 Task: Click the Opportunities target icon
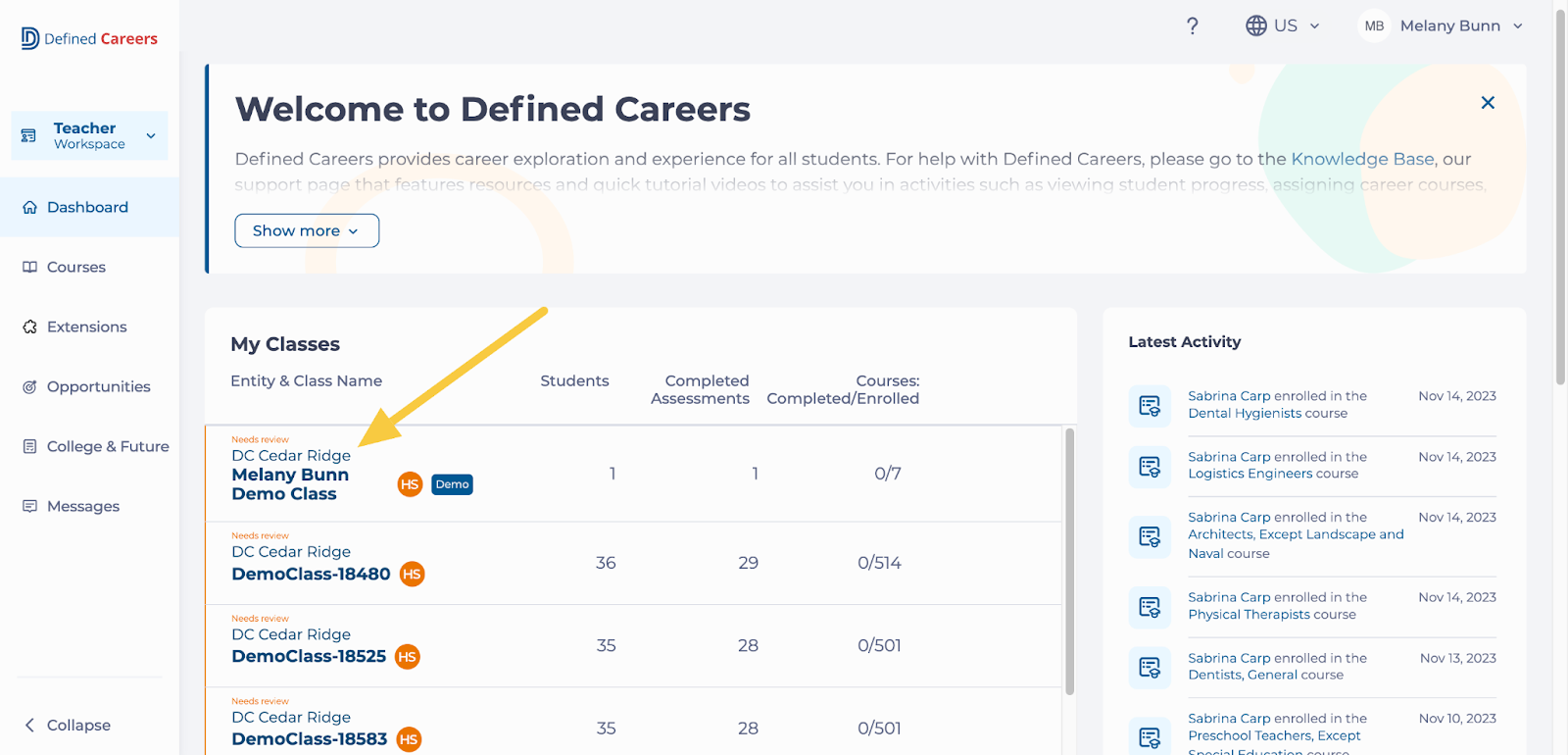tap(29, 386)
